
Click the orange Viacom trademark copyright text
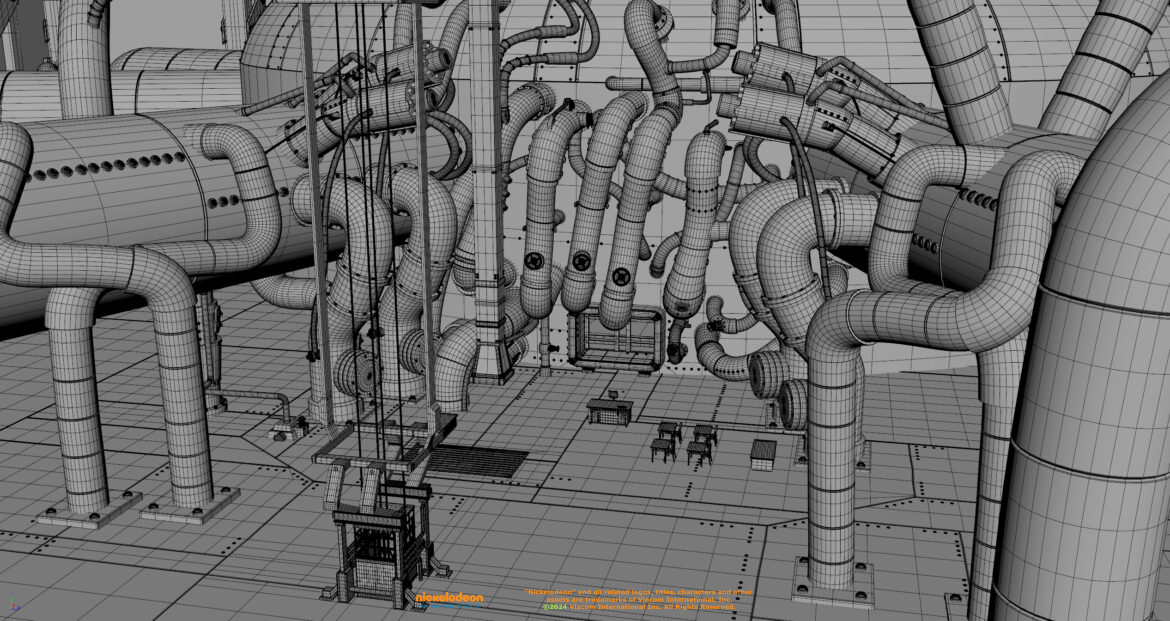[x=638, y=599]
